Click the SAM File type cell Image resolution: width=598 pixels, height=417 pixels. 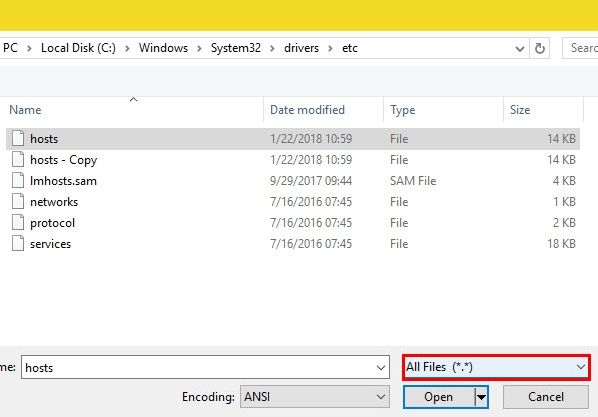413,181
